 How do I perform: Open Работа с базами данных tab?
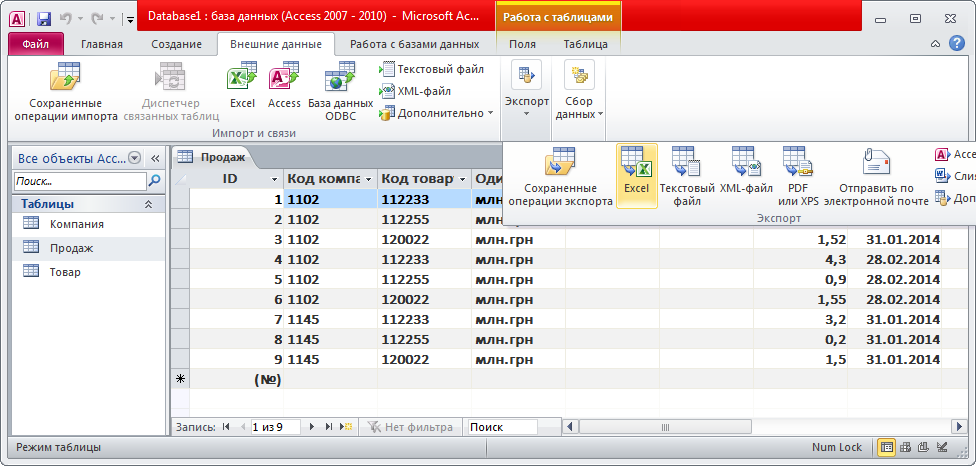[415, 44]
